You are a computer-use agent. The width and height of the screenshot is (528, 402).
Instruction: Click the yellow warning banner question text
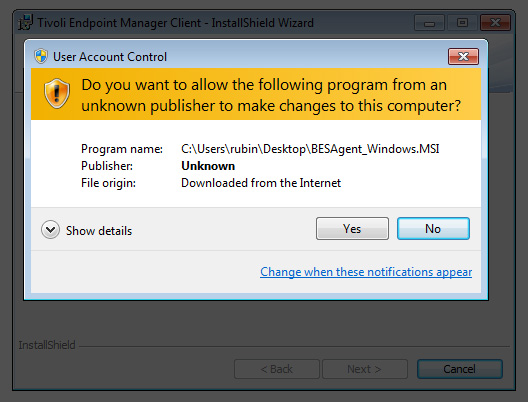271,95
